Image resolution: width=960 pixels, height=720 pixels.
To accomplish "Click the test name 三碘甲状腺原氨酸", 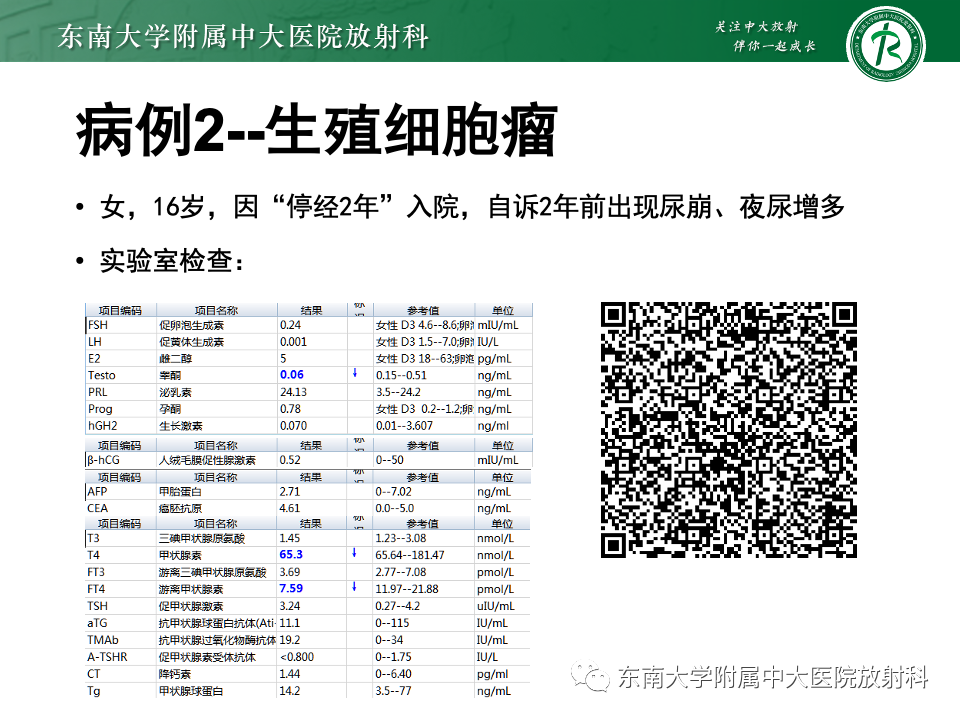I will [x=202, y=539].
